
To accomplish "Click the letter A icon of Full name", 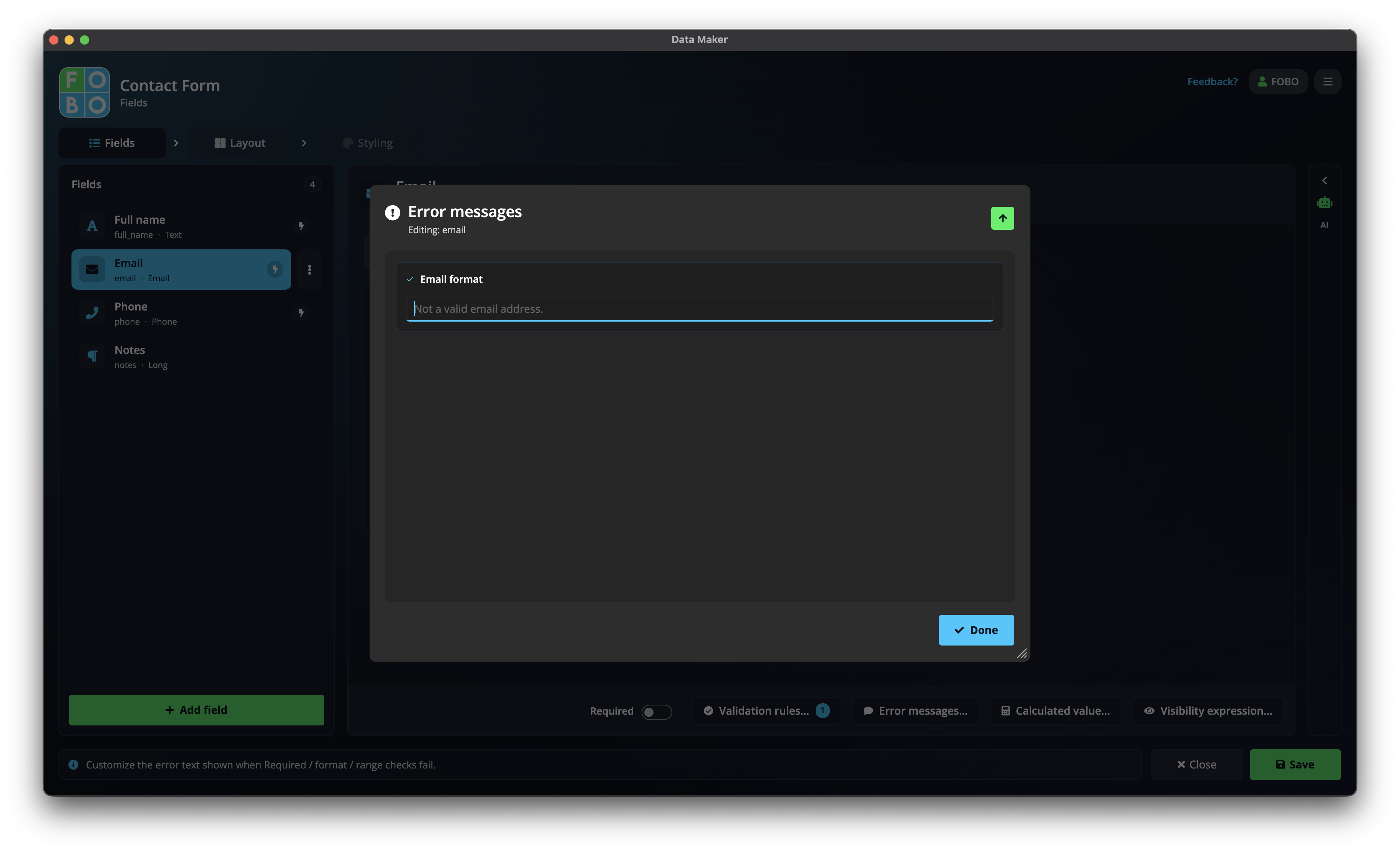I will (92, 226).
